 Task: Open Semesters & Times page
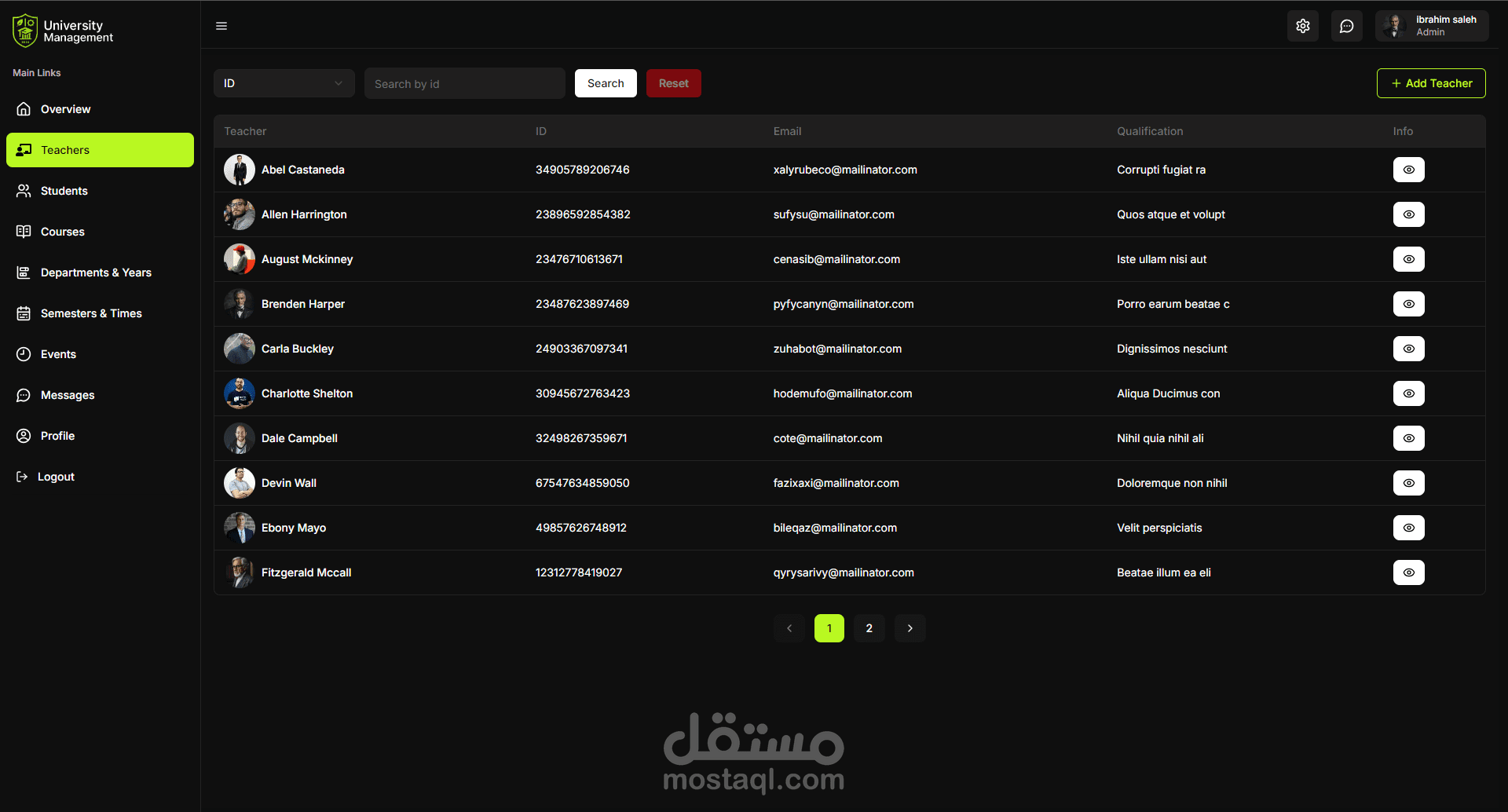click(x=100, y=313)
